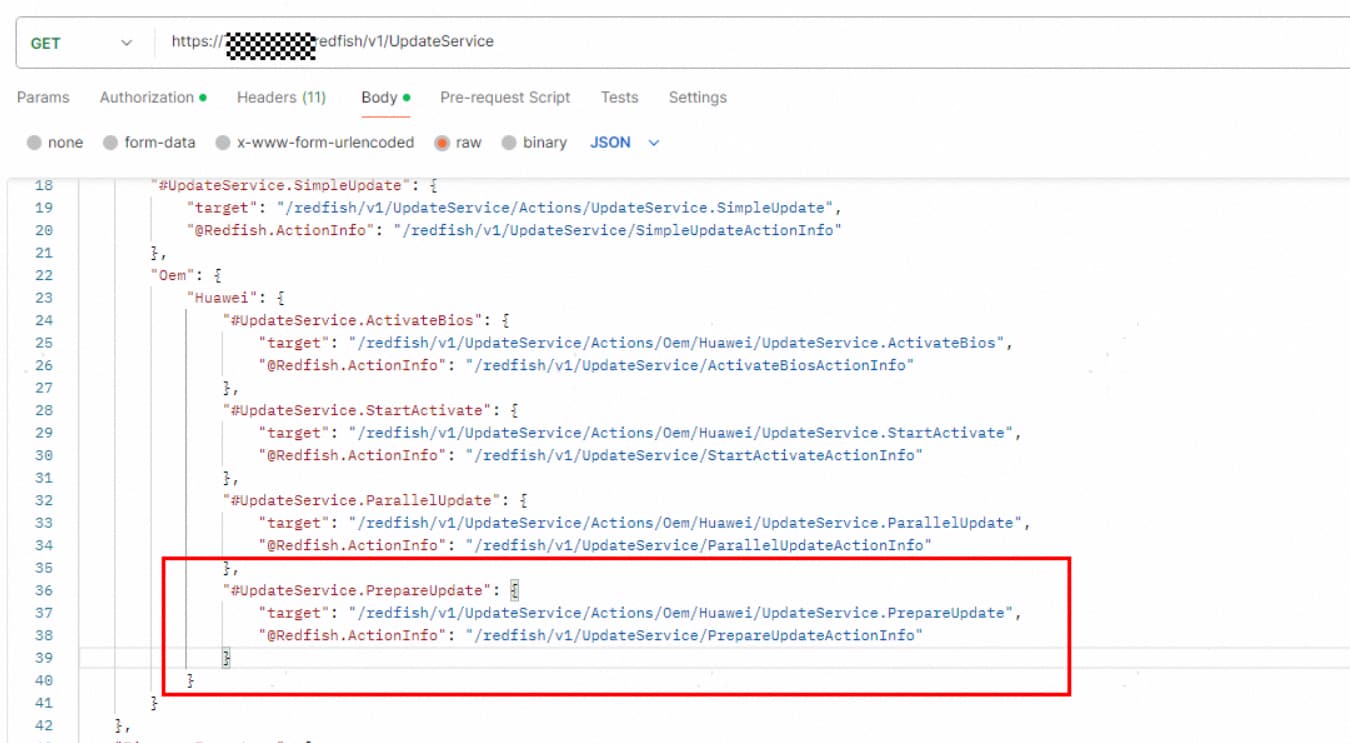This screenshot has width=1350, height=743.
Task: Open the request Settings tab
Action: tap(697, 97)
